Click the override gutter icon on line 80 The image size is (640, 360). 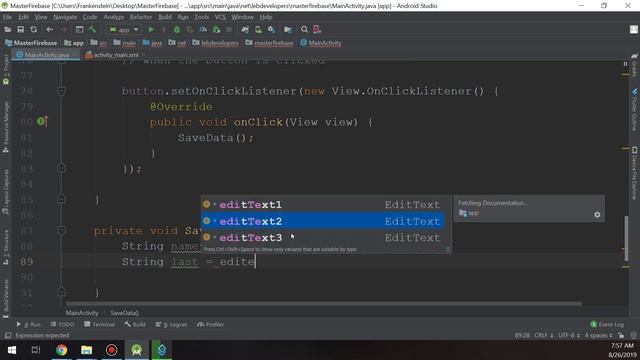[x=42, y=121]
